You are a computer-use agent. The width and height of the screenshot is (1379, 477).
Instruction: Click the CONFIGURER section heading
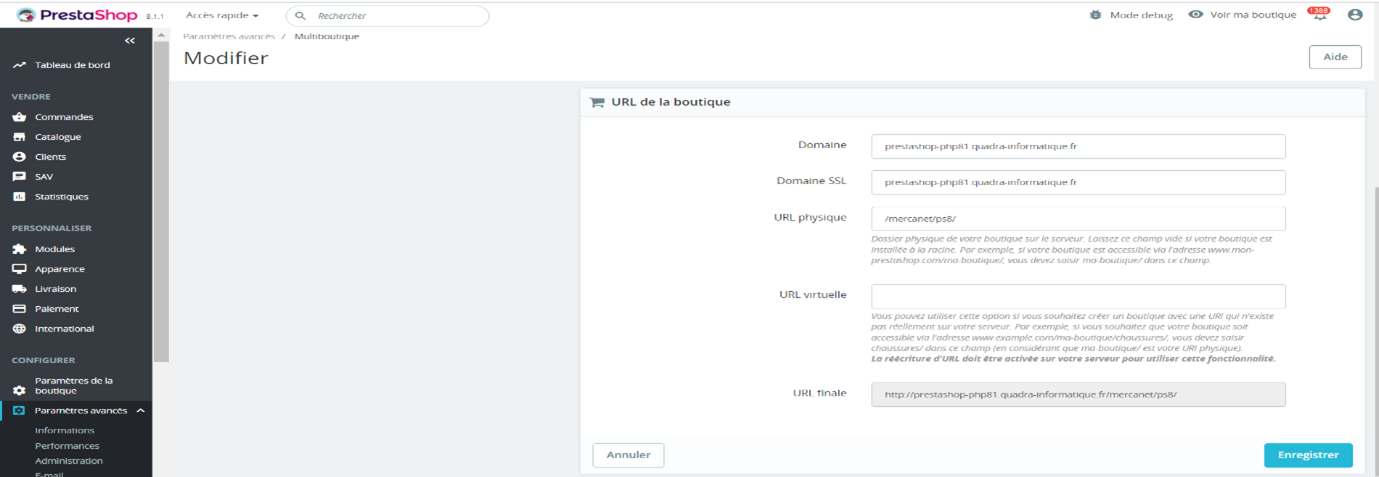coord(43,360)
